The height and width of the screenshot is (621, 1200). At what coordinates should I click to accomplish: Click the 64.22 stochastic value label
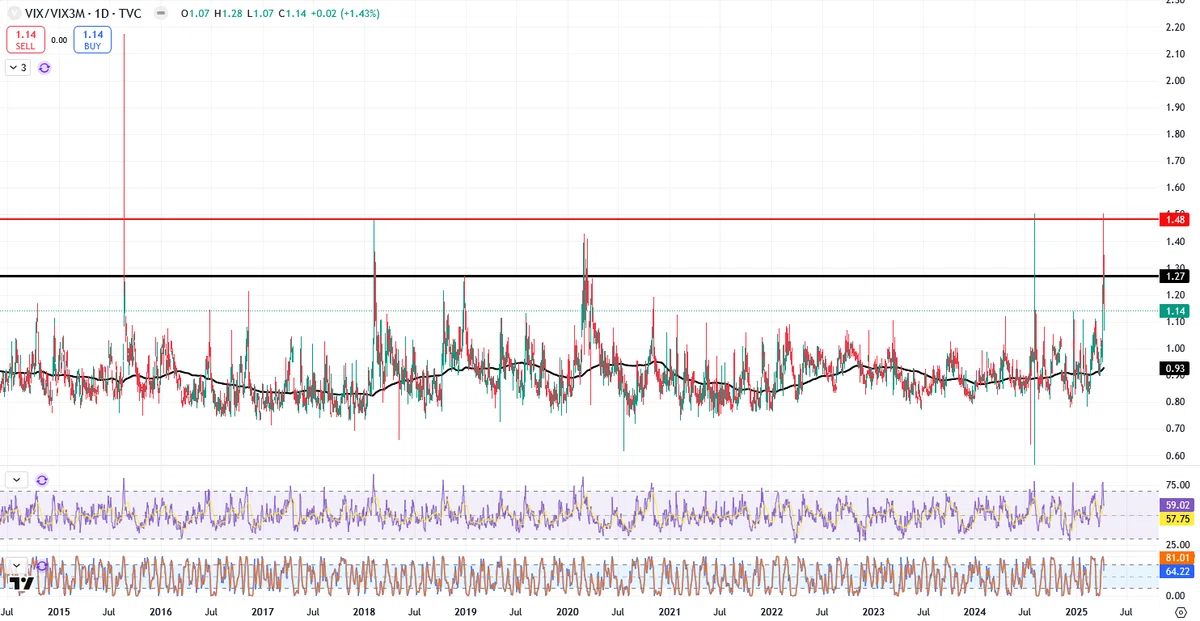pyautogui.click(x=1175, y=571)
